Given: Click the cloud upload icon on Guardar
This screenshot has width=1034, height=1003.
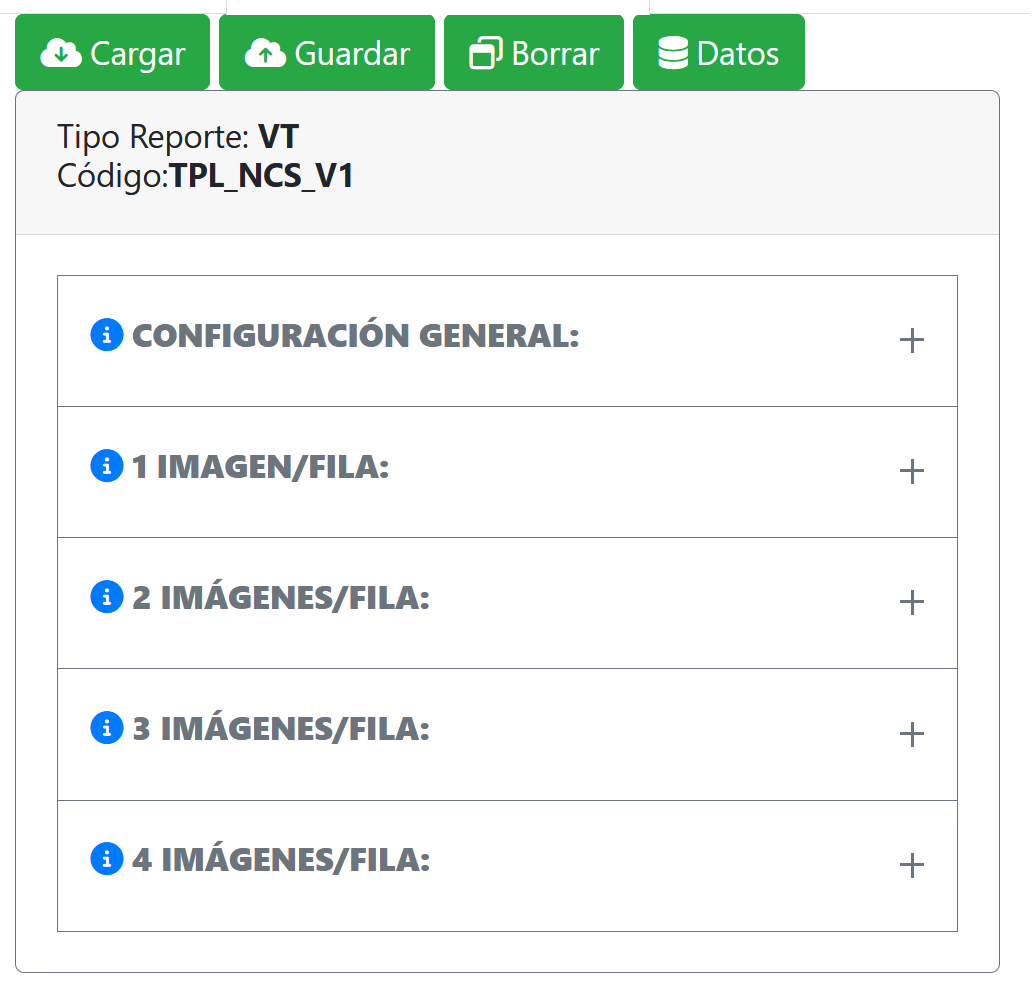Looking at the screenshot, I should 265,53.
